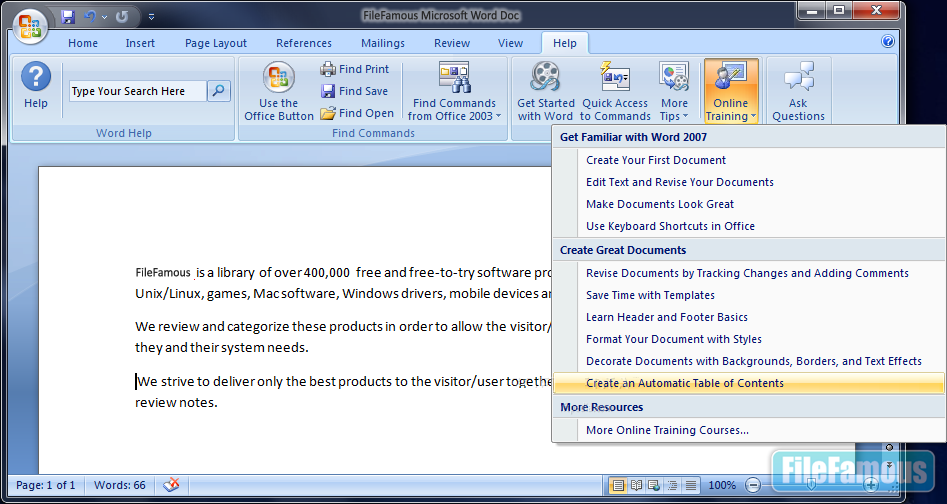Click Find Print with printer icon
The width and height of the screenshot is (947, 504).
pos(355,69)
